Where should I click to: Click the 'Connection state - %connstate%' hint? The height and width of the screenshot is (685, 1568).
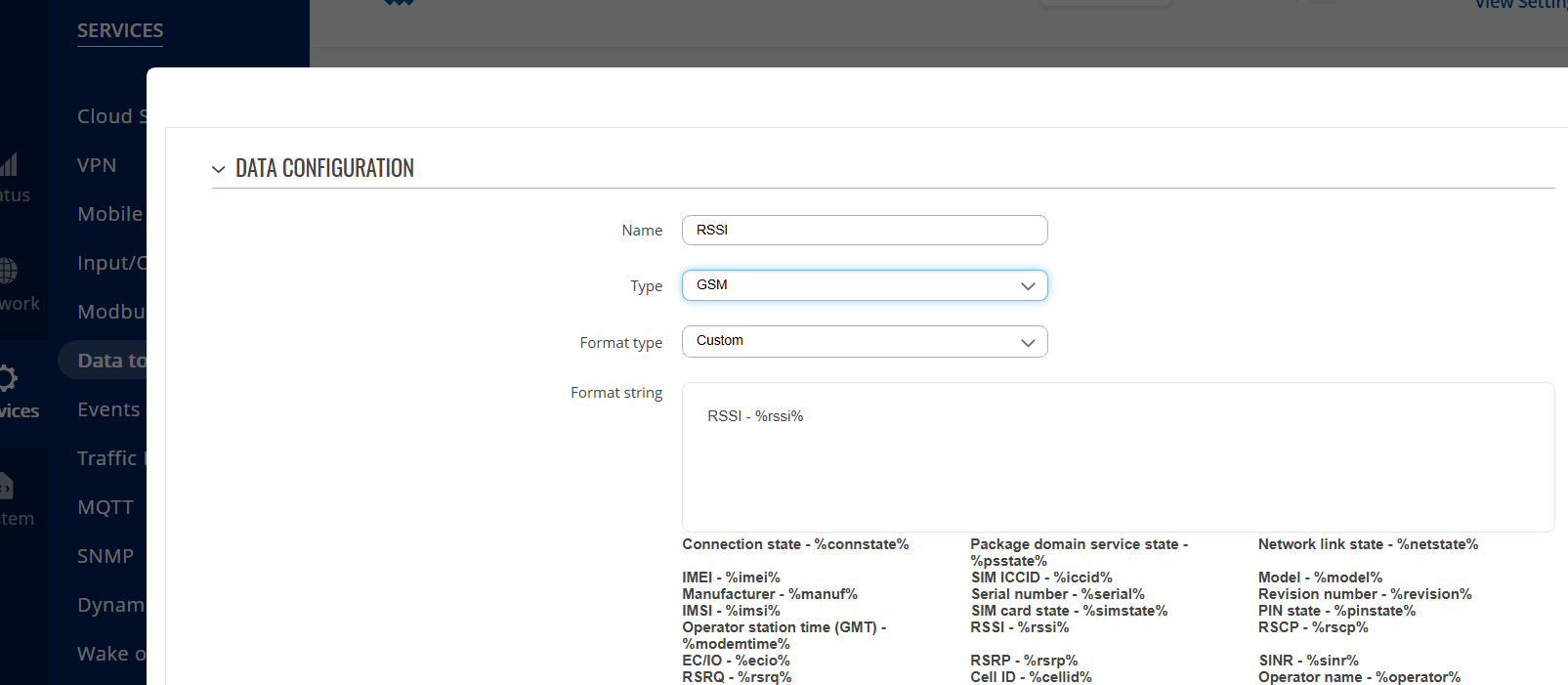795,544
